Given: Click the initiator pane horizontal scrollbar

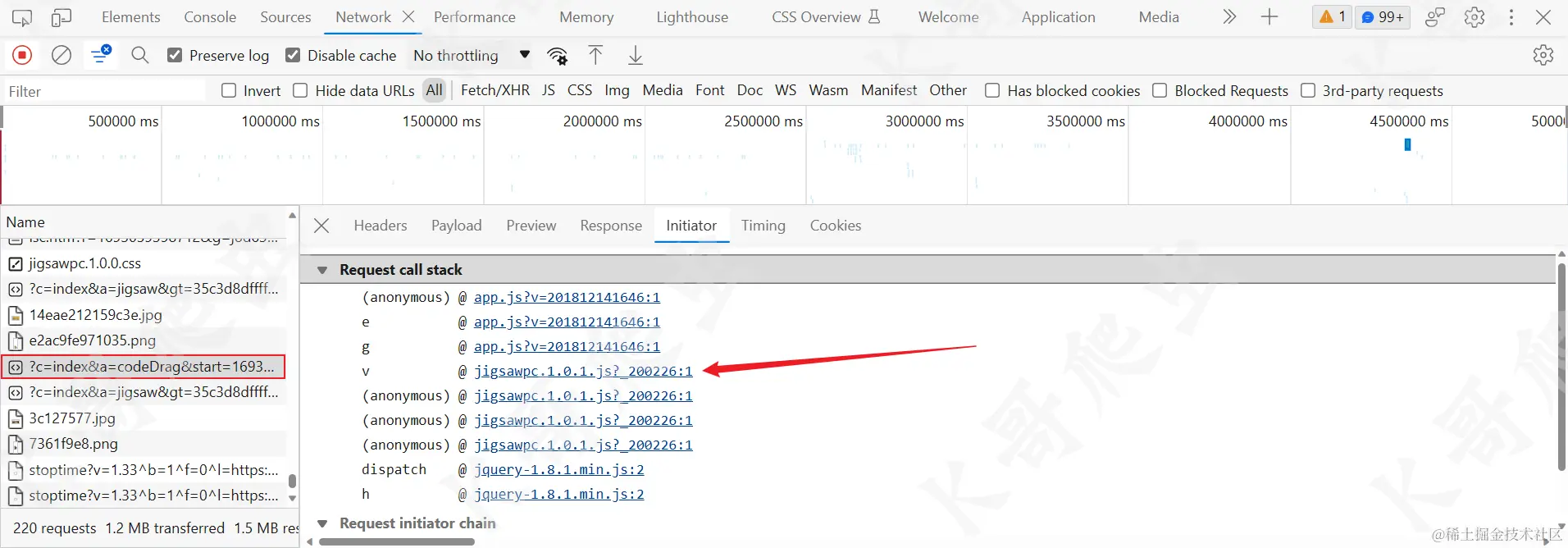Looking at the screenshot, I should (397, 541).
